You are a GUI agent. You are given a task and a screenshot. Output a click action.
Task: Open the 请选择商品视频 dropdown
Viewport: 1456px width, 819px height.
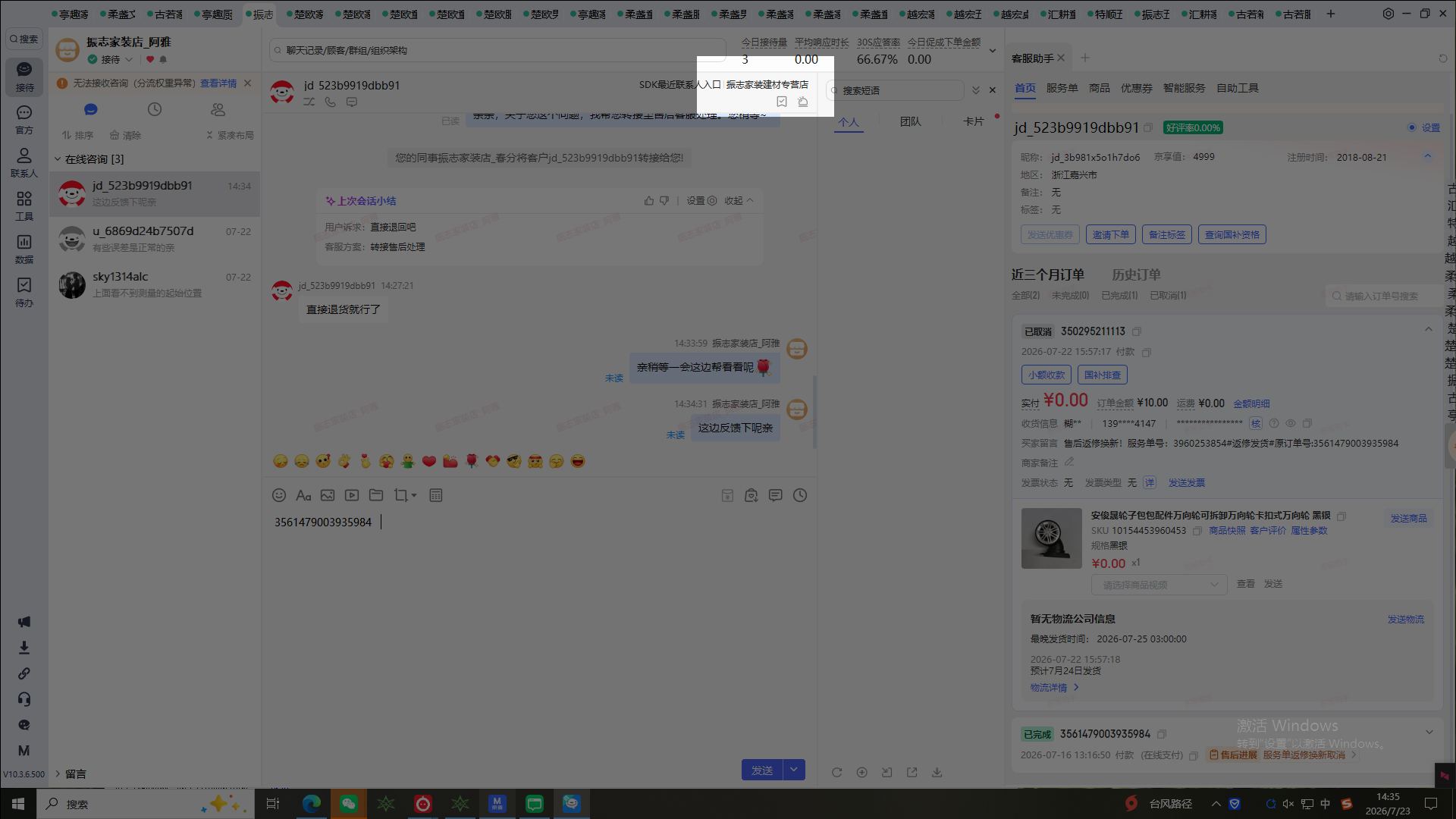pos(1159,585)
